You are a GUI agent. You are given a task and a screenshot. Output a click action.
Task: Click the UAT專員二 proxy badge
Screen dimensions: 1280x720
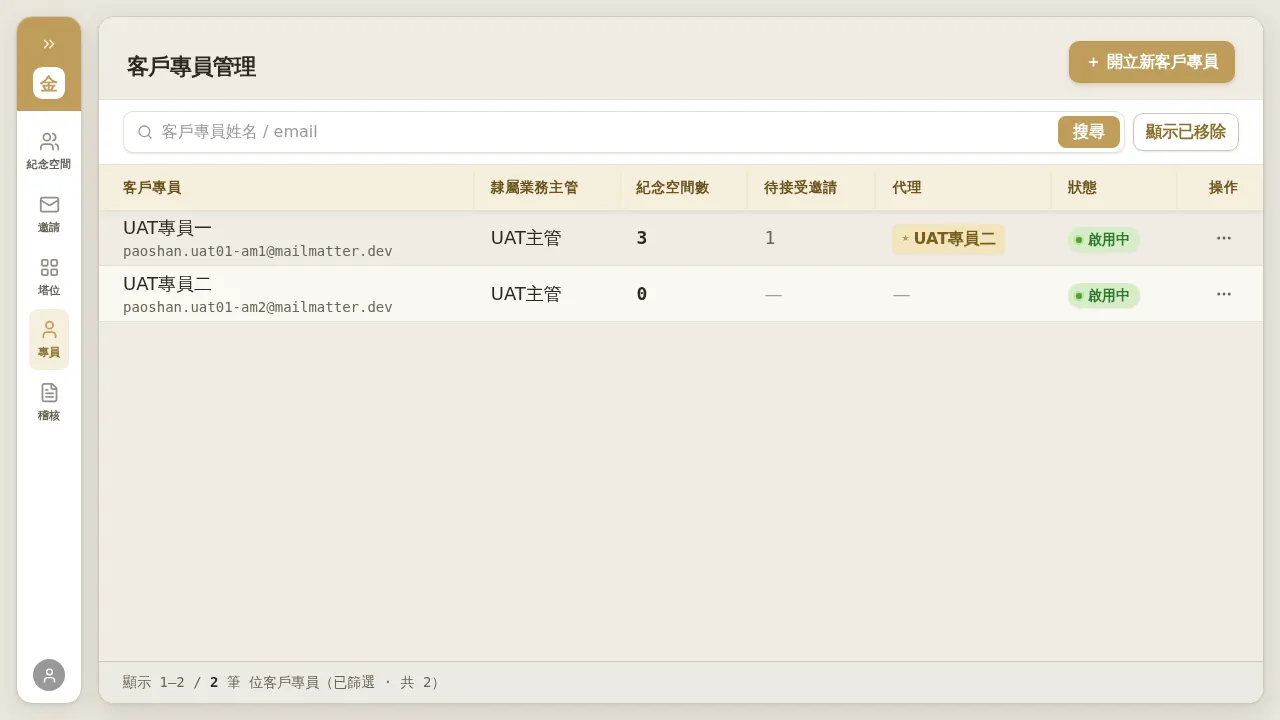tap(949, 239)
